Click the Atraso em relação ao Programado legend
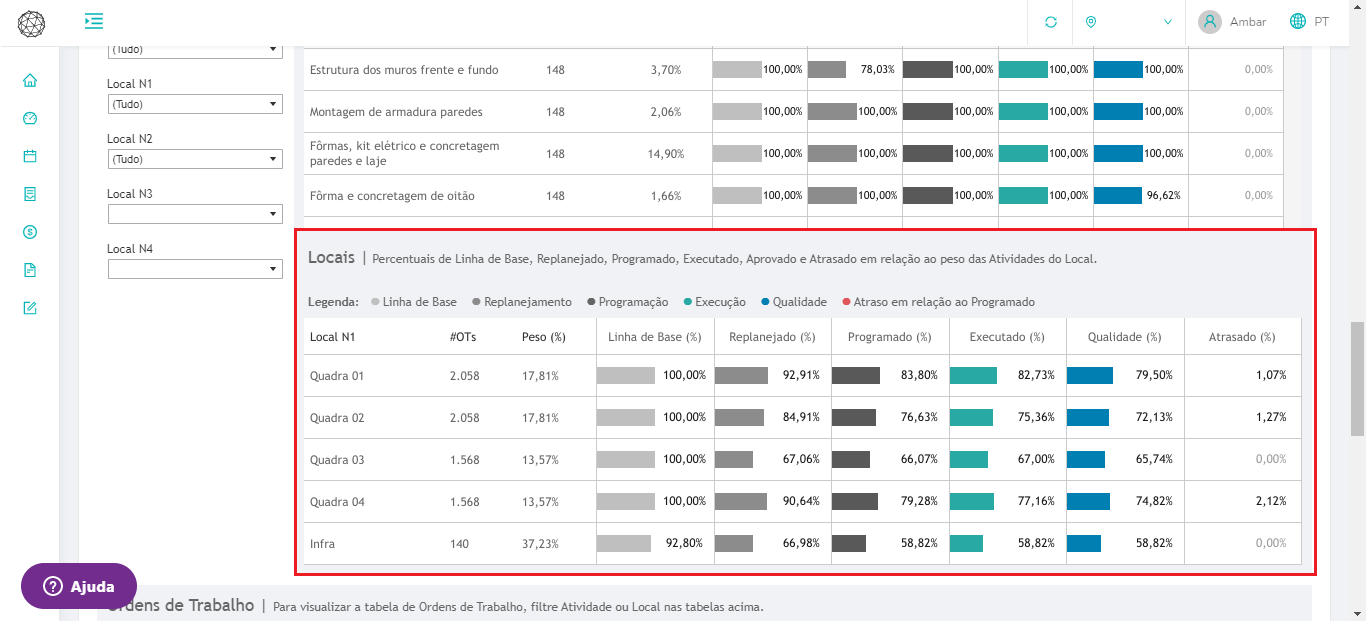The width and height of the screenshot is (1366, 621). click(938, 302)
